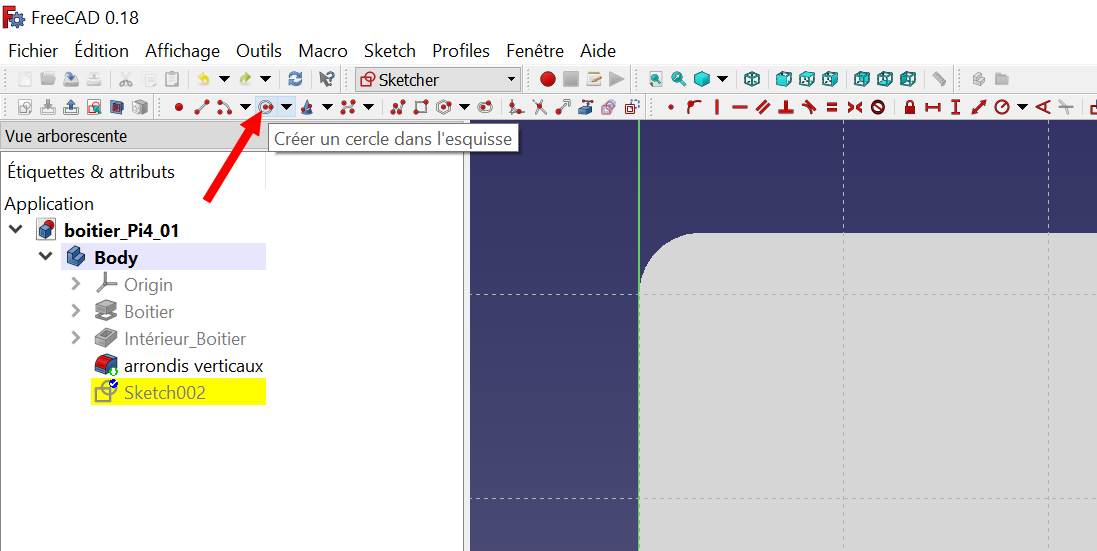Set the front view cube
The height and width of the screenshot is (551, 1097).
point(784,79)
